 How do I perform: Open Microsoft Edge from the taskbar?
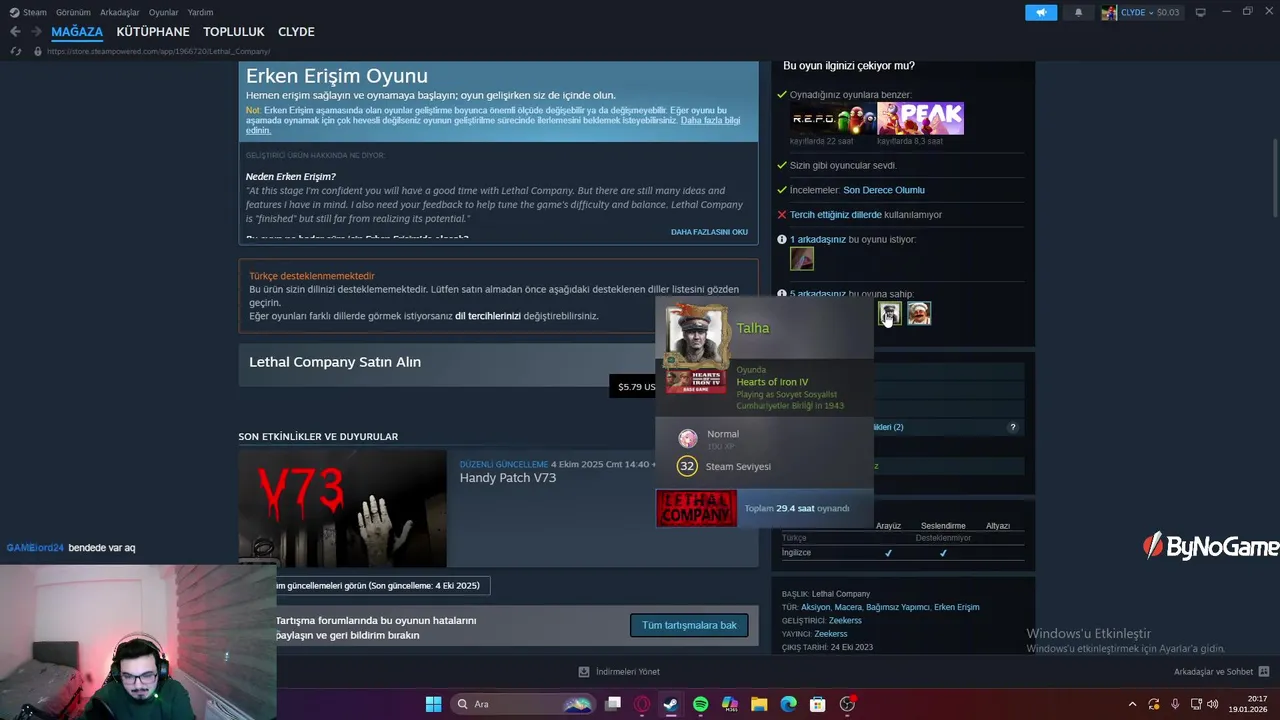788,704
